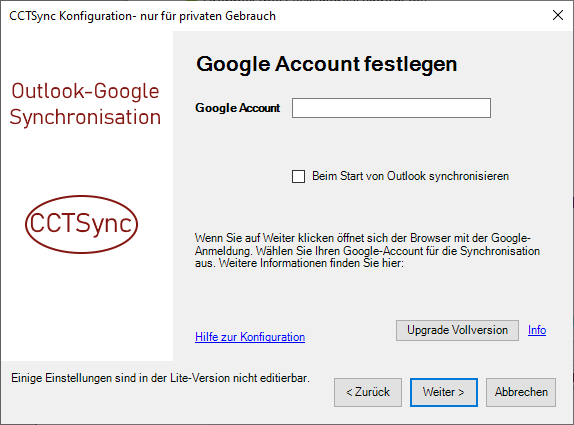Image resolution: width=574 pixels, height=425 pixels.
Task: Click the dialog title bar text
Action: click(x=142, y=16)
